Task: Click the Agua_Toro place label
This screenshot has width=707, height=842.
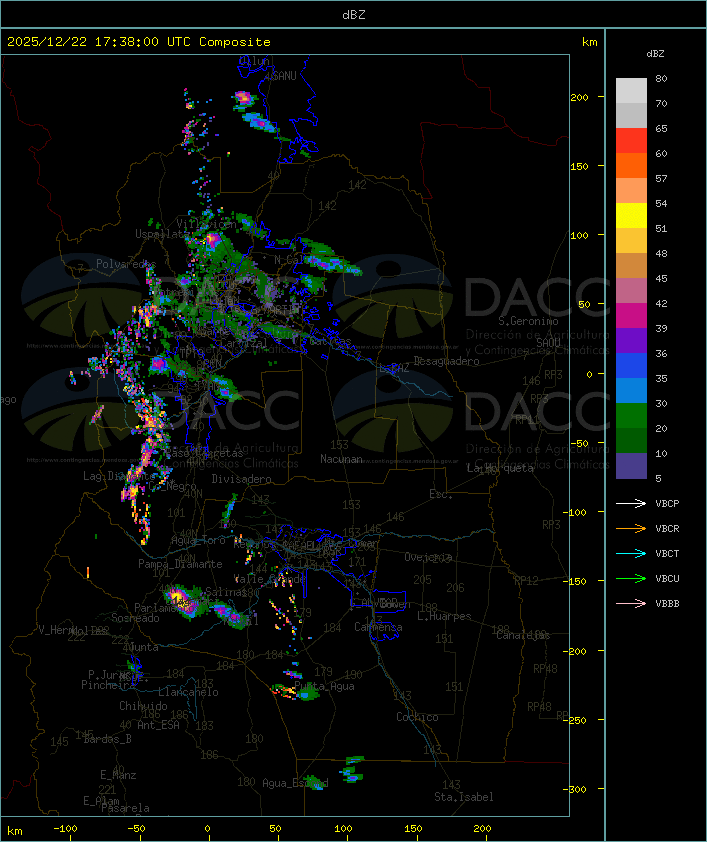Action: 198,540
